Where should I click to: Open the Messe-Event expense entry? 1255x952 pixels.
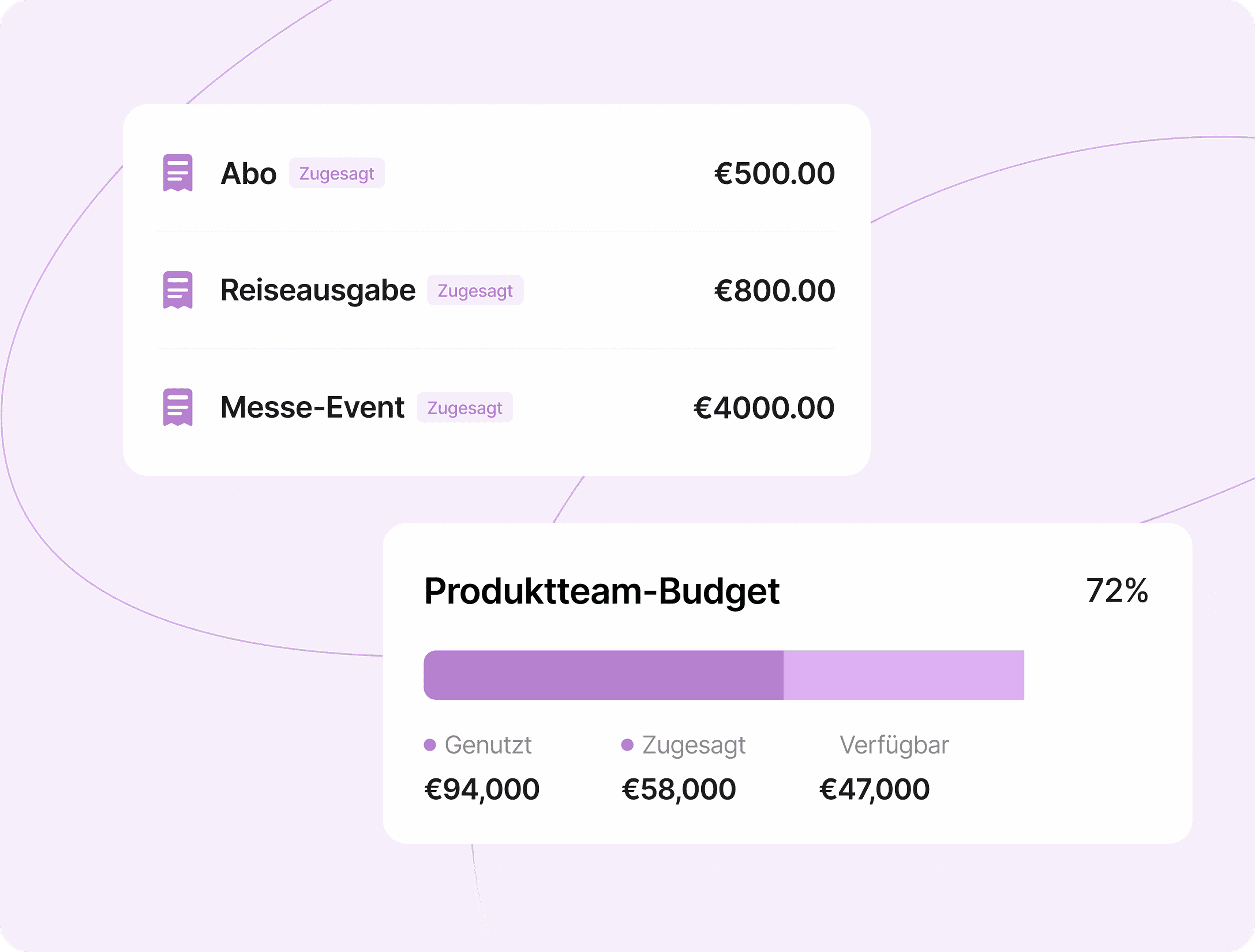[496, 407]
